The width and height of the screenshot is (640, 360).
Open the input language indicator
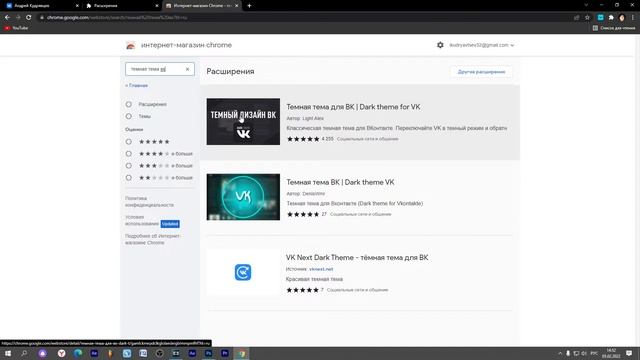pos(594,353)
